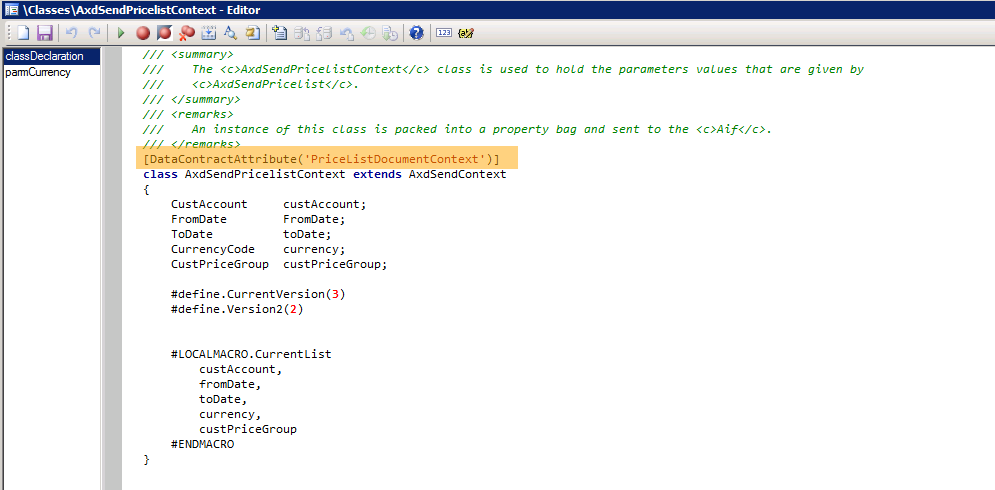
Task: Click the redo arrow in toolbar
Action: tap(94, 33)
